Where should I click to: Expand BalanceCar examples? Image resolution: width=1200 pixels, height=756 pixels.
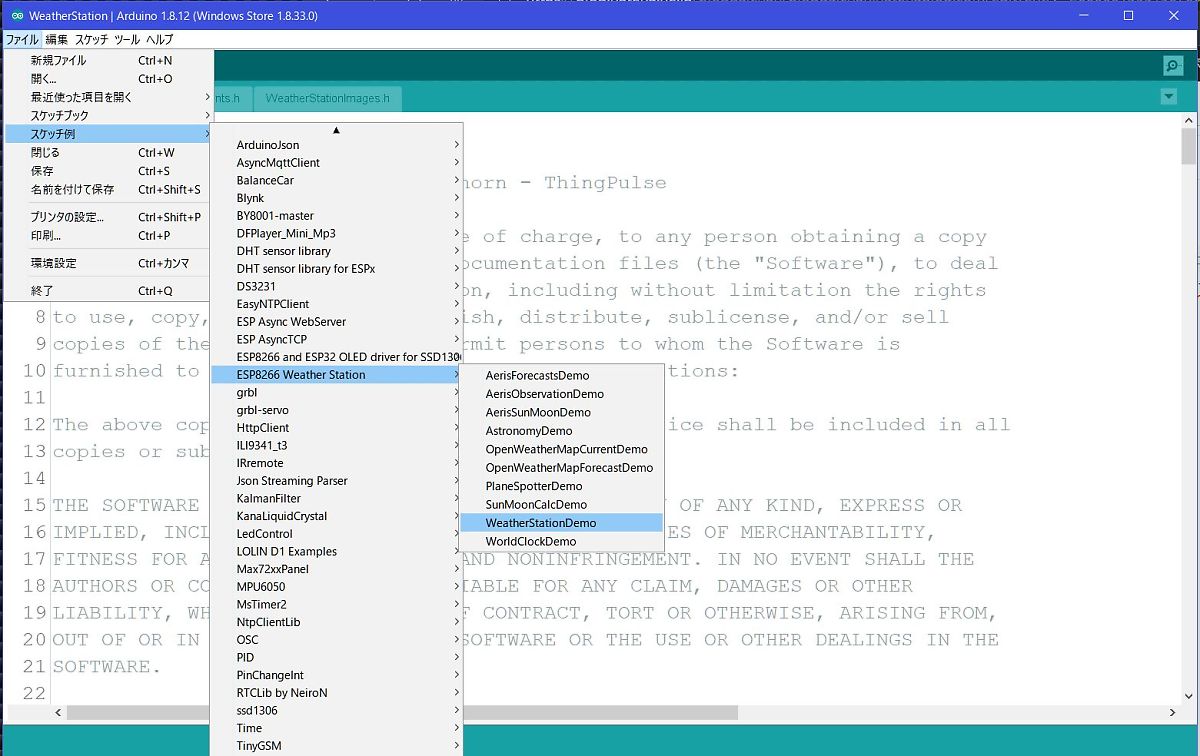336,180
